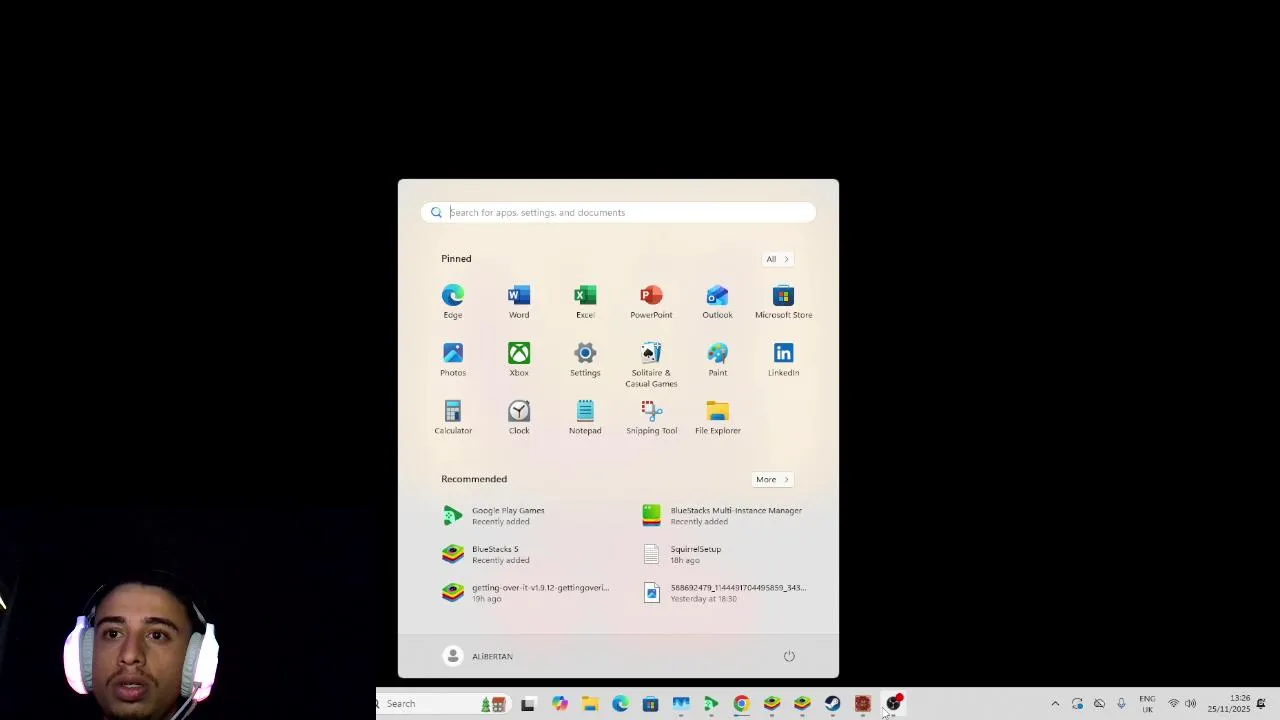Open ALIBERTAN user account menu

[478, 656]
